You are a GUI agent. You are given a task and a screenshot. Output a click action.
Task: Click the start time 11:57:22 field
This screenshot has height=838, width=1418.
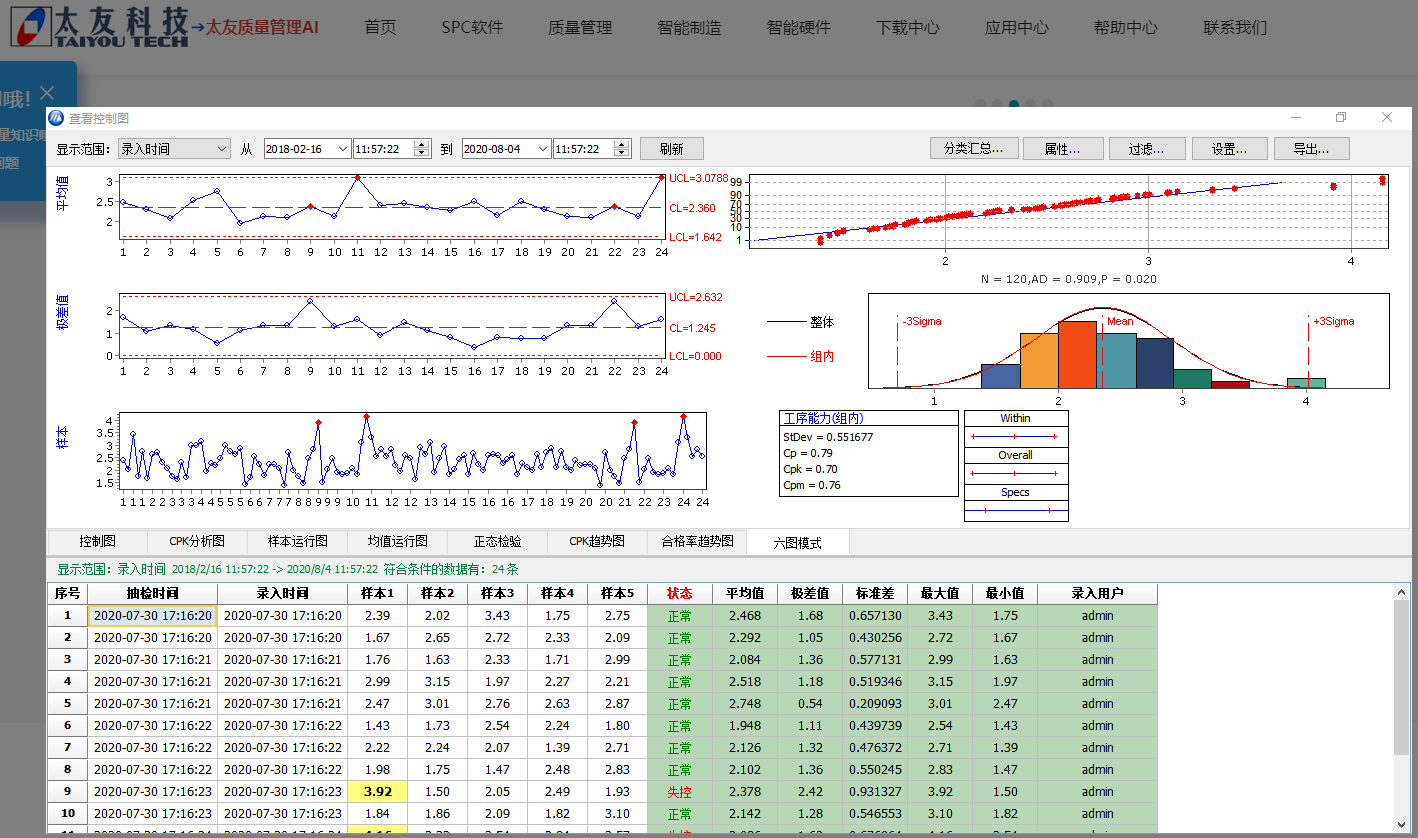coord(384,149)
